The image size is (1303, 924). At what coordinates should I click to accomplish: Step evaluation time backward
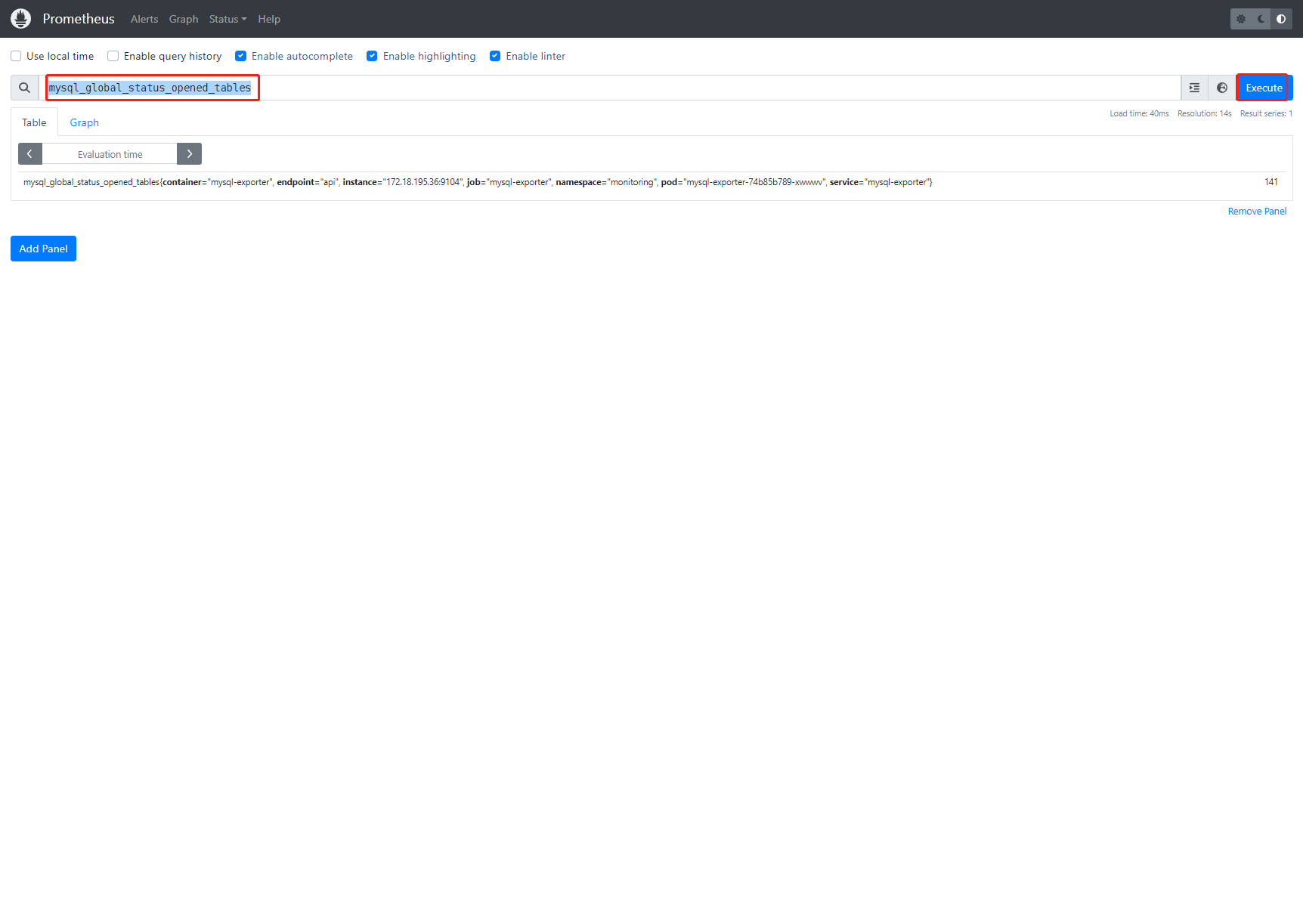pyautogui.click(x=30, y=154)
